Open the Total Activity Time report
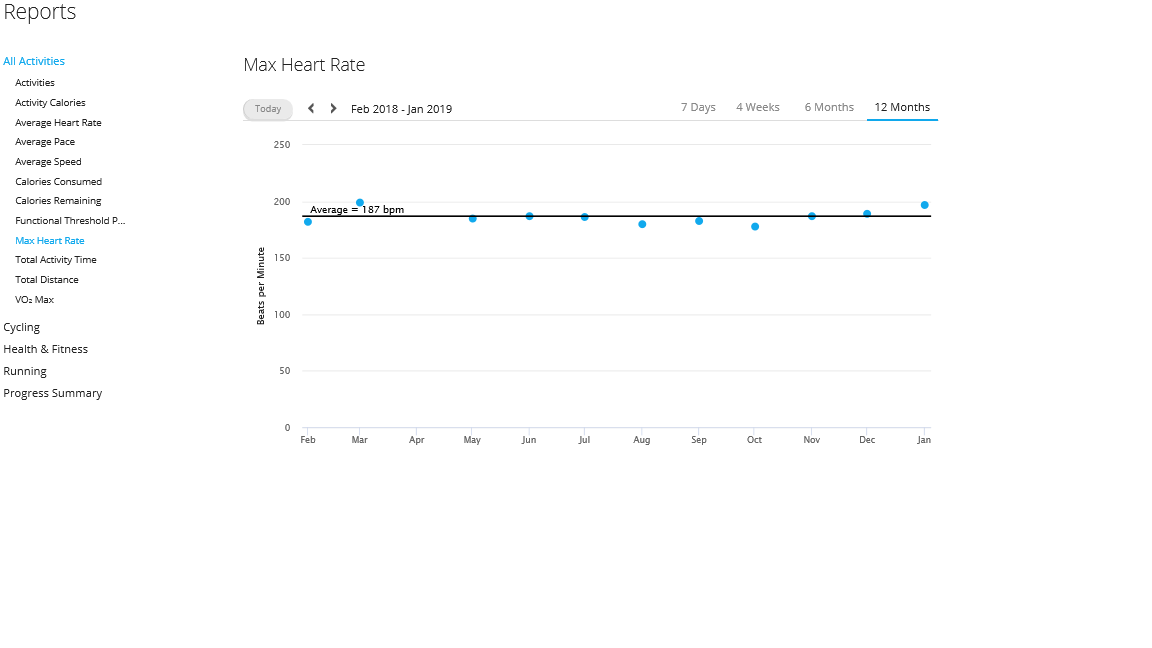 [x=56, y=259]
